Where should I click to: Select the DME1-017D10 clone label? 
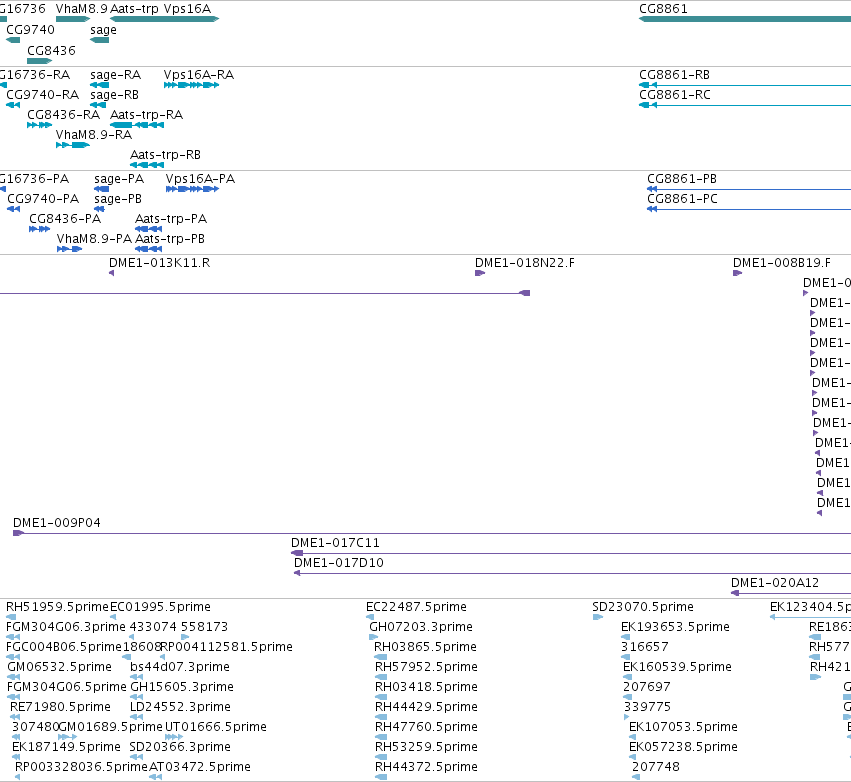click(339, 563)
